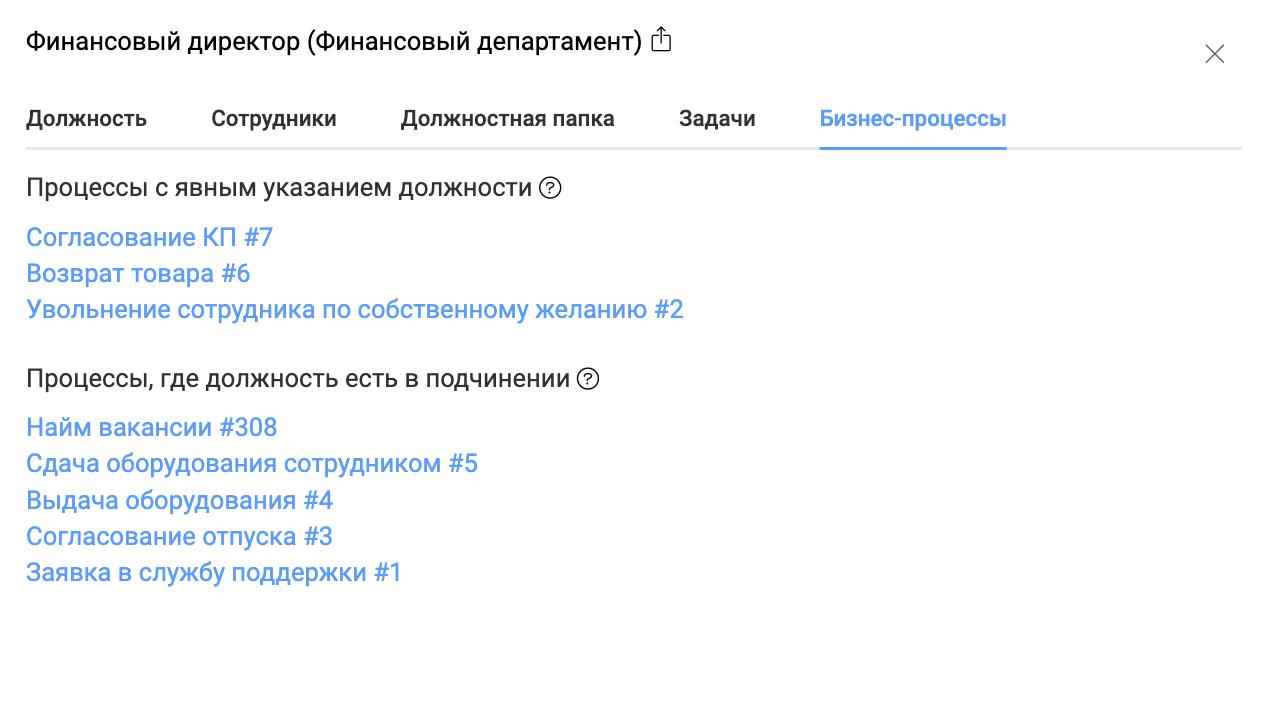This screenshot has width=1270, height=724.
Task: Open help tooltip for subordinate processes section
Action: pos(589,378)
